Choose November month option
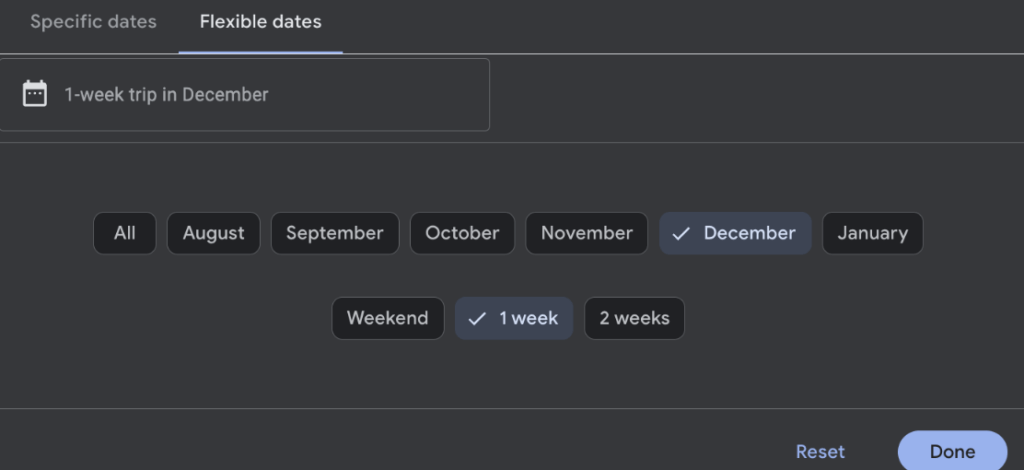The width and height of the screenshot is (1024, 470). point(587,233)
